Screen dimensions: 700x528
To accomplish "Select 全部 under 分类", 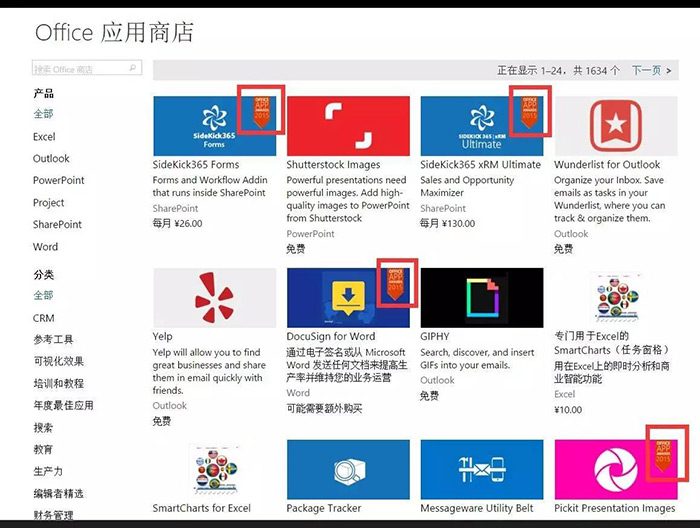I will point(43,295).
